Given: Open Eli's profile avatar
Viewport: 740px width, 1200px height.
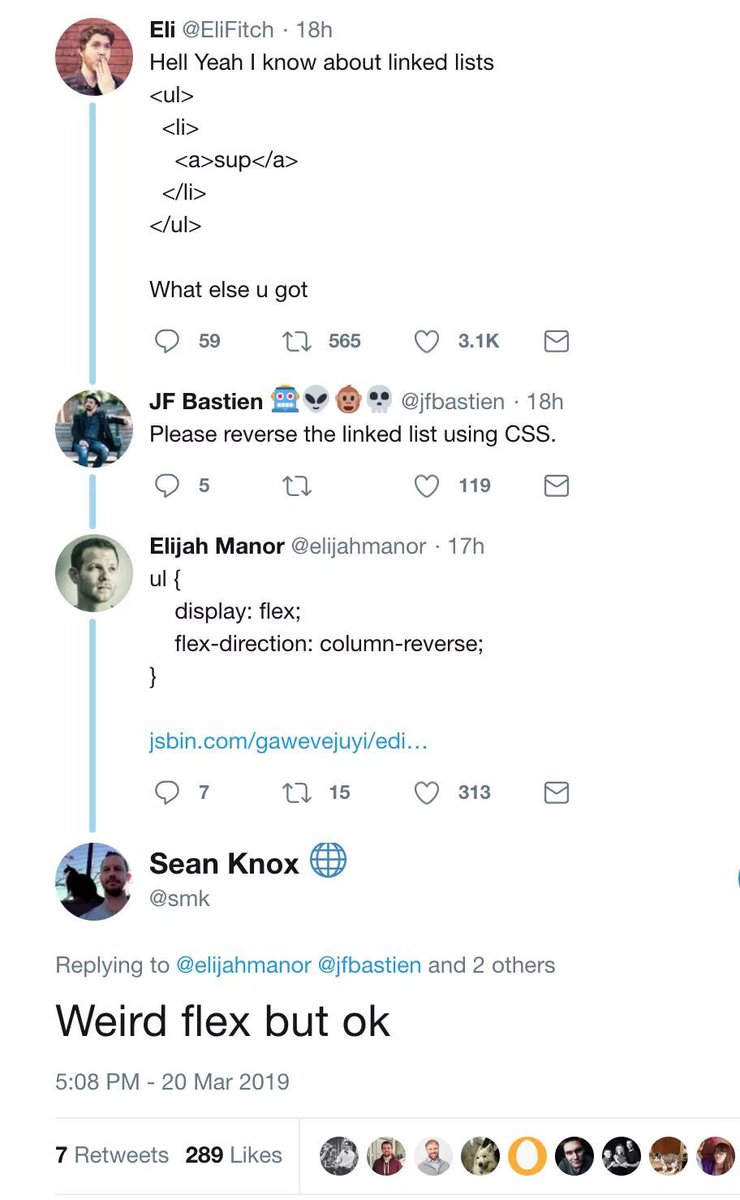Looking at the screenshot, I should [94, 56].
